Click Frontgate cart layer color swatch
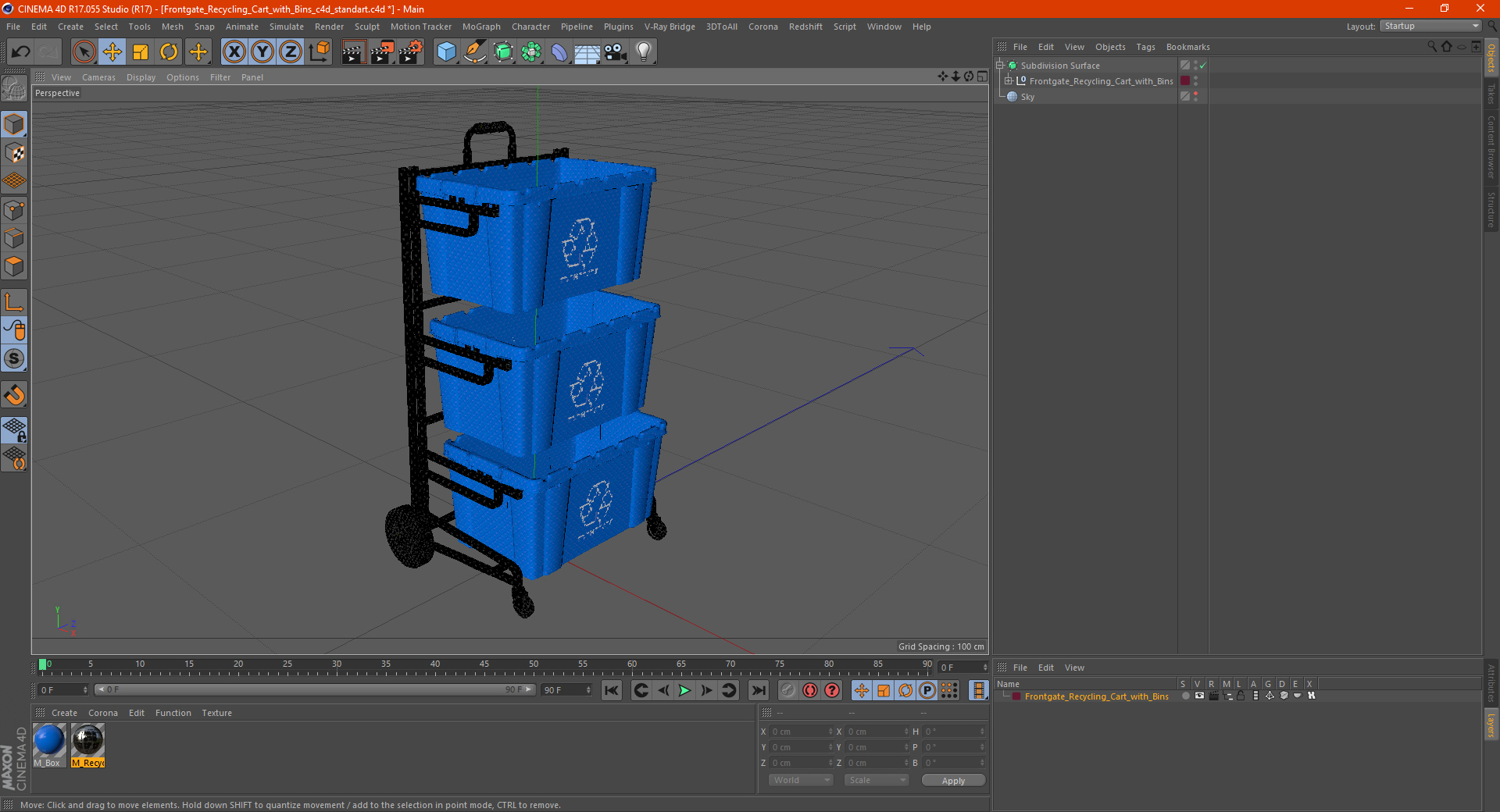Viewport: 1500px width, 812px height. click(x=1185, y=81)
